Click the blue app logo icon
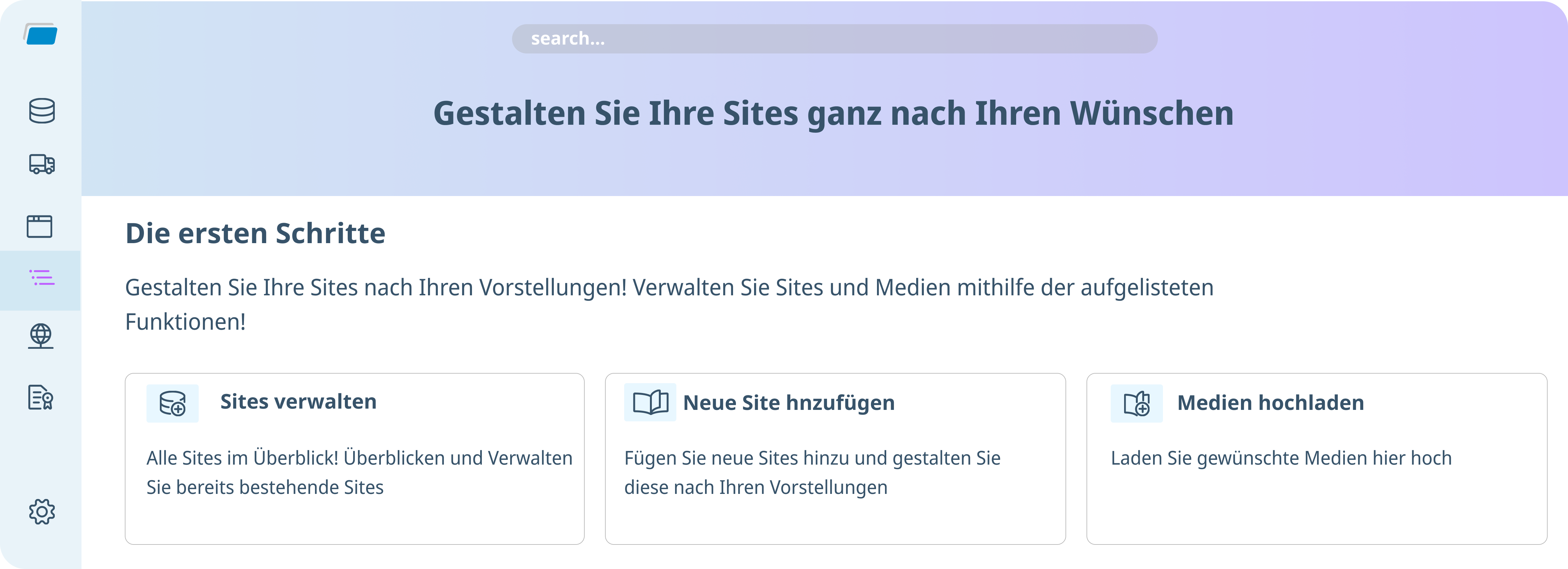 (41, 34)
